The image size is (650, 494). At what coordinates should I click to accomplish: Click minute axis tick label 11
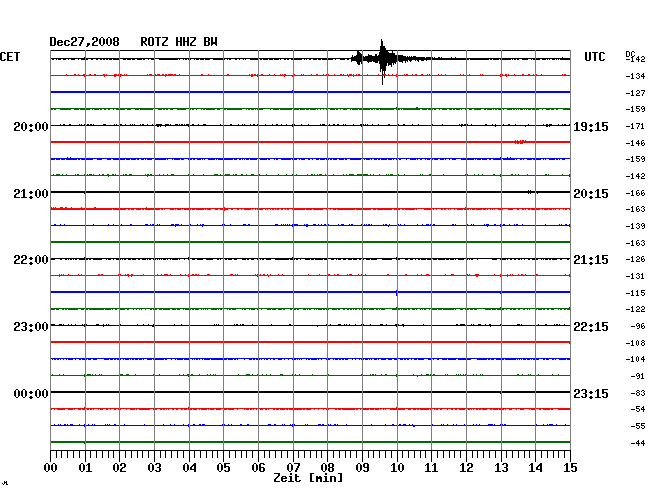click(x=431, y=468)
